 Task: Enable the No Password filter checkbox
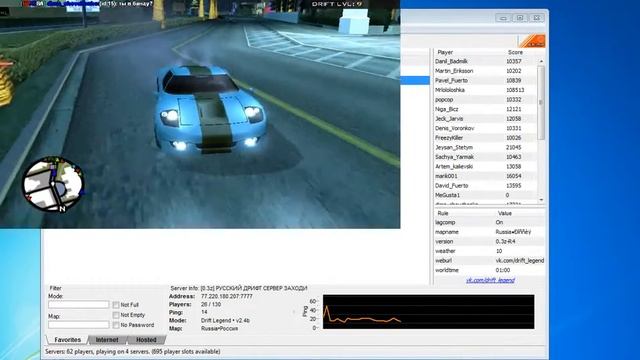point(116,325)
